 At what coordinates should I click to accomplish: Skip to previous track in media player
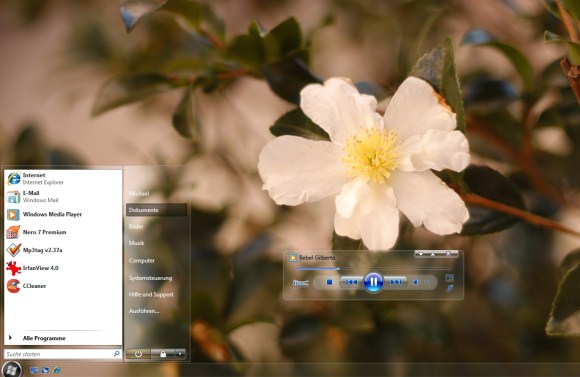351,282
